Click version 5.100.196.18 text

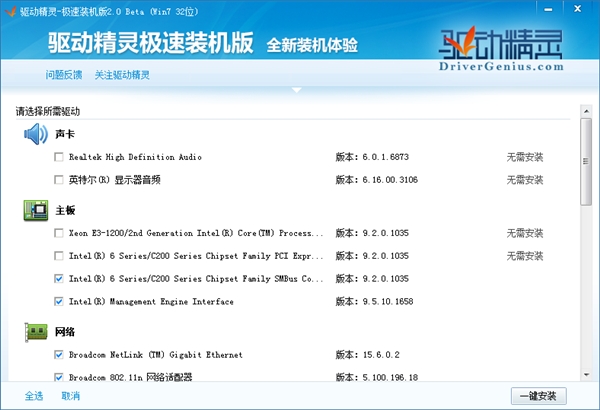pyautogui.click(x=390, y=377)
